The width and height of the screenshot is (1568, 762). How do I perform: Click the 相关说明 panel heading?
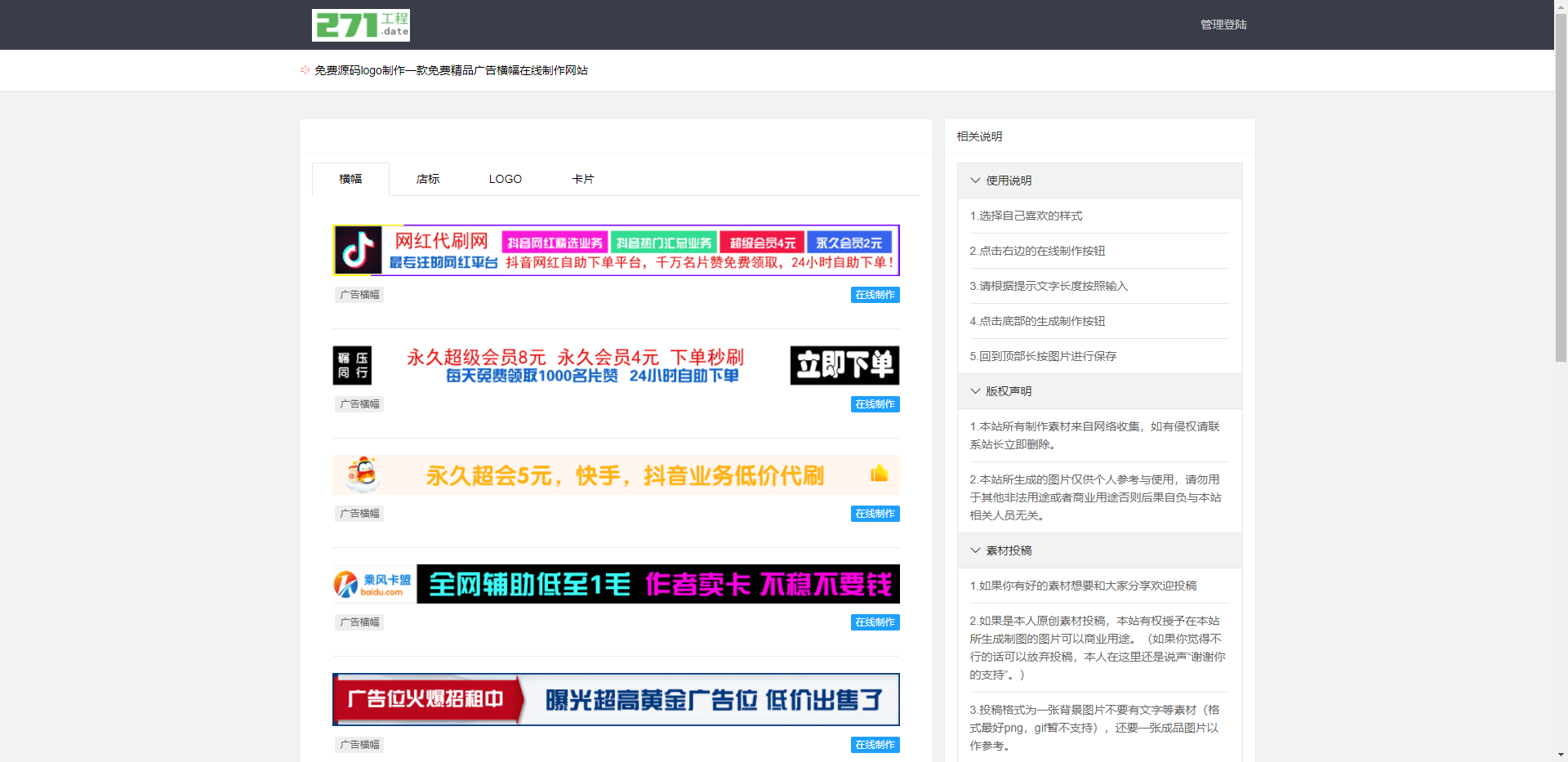click(979, 136)
